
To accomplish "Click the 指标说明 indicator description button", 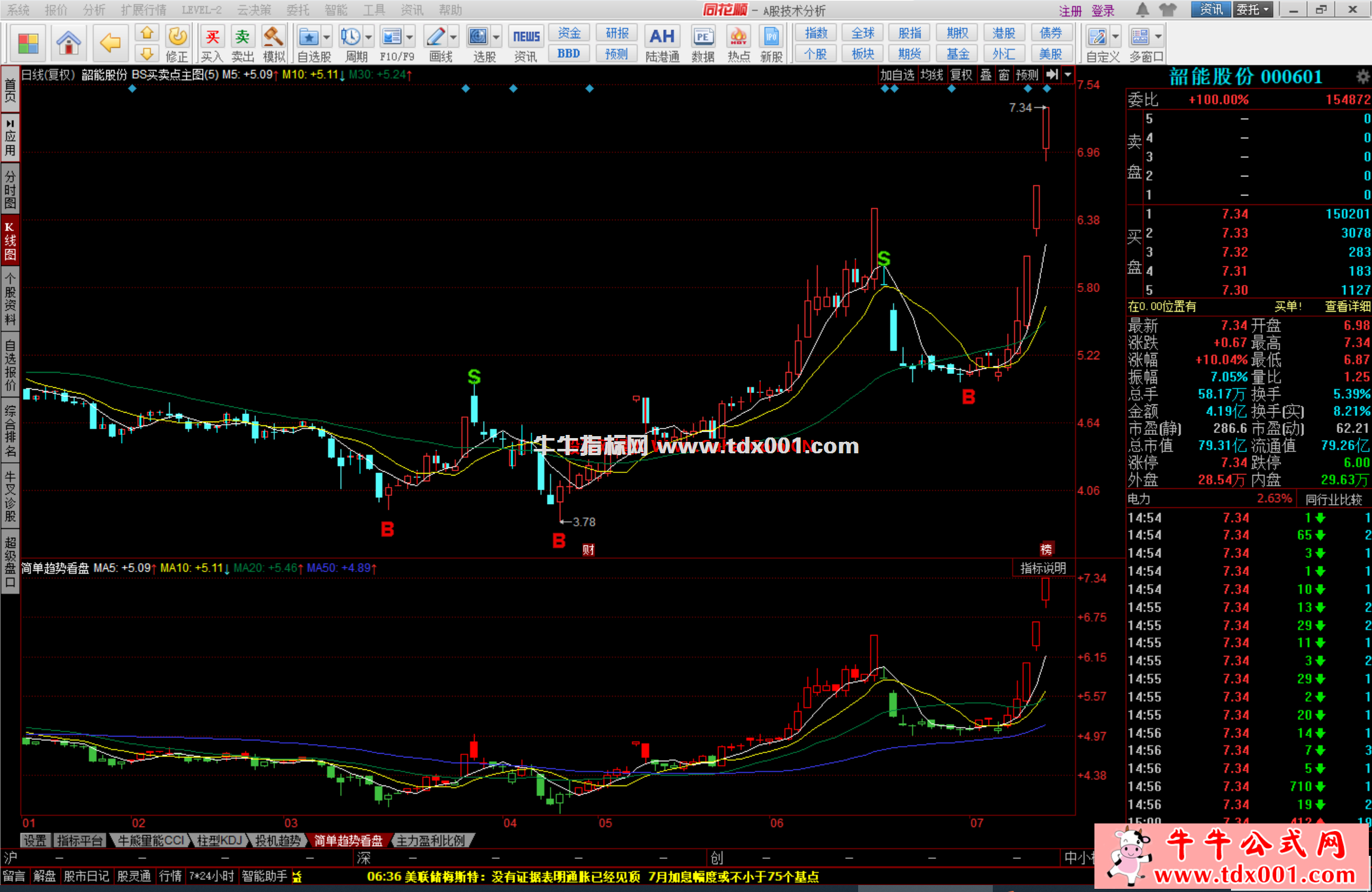I will [x=1042, y=568].
